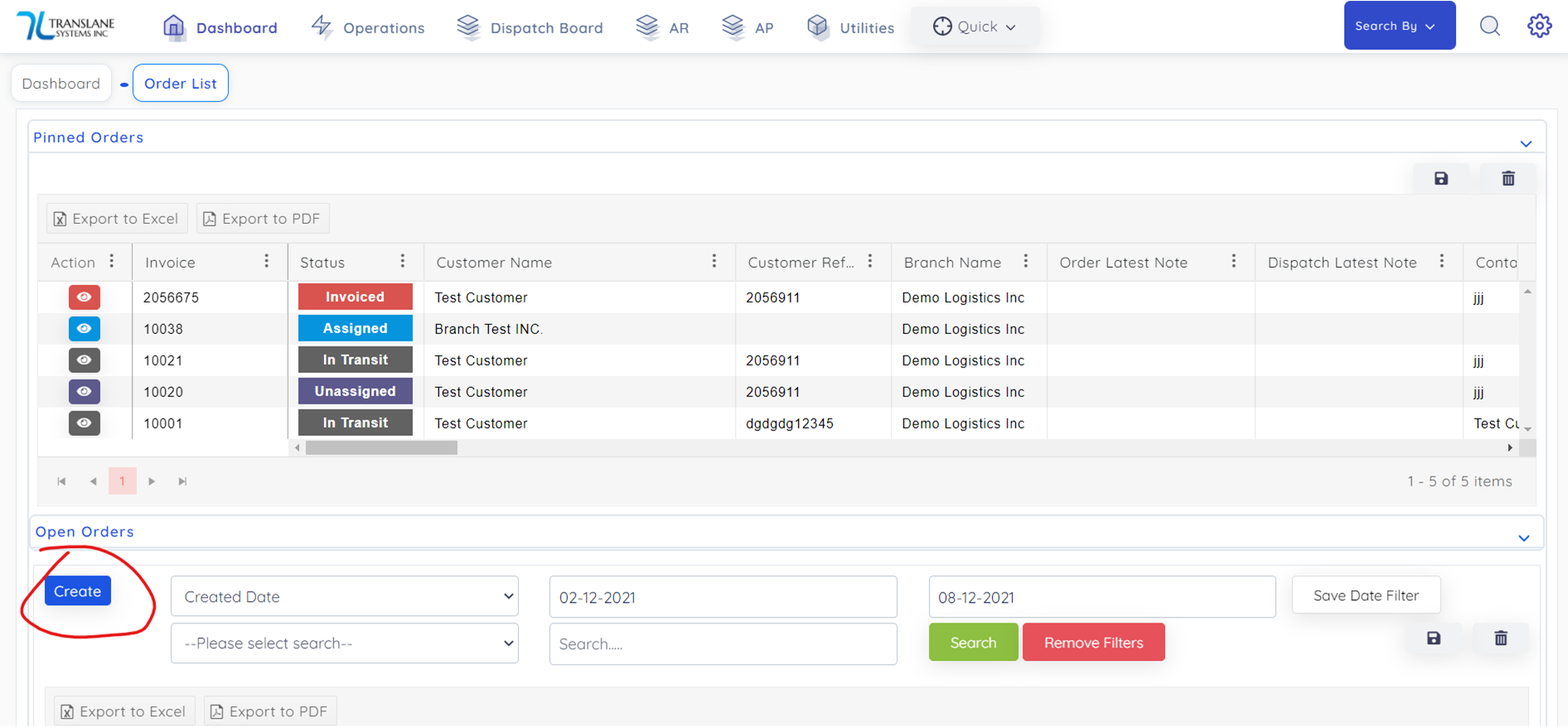View order 2056675 with the eye icon
Image resolution: width=1568 pixels, height=727 pixels.
[x=84, y=297]
